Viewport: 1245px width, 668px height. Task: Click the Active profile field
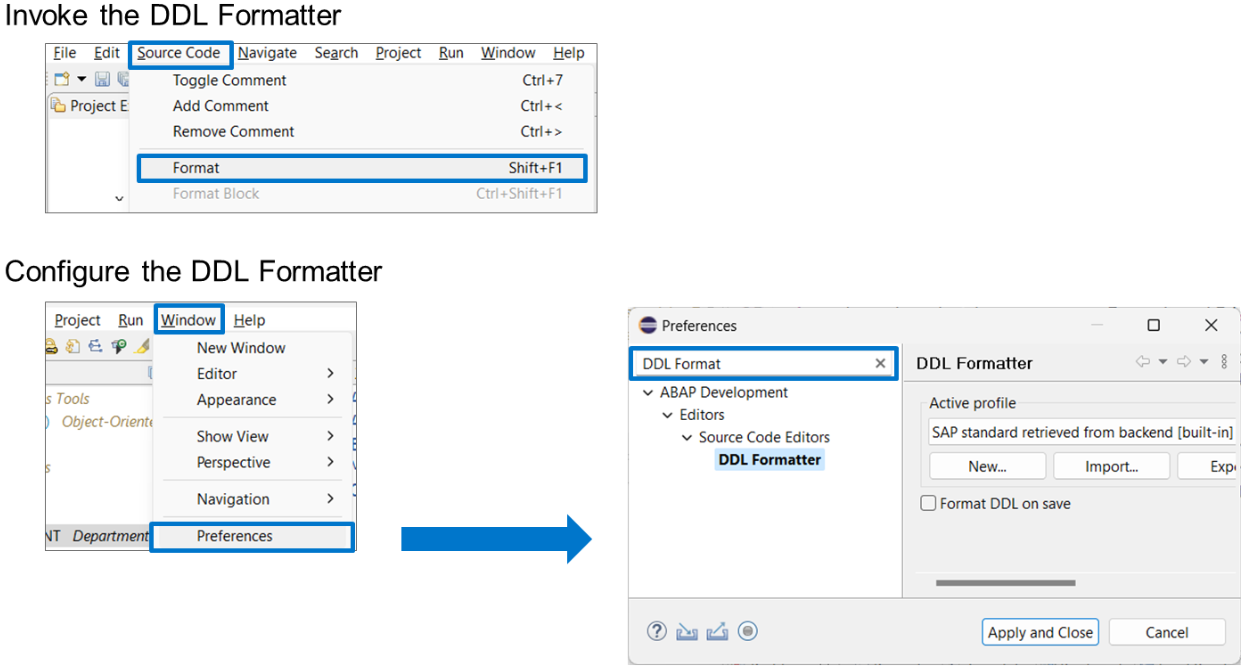click(1082, 433)
